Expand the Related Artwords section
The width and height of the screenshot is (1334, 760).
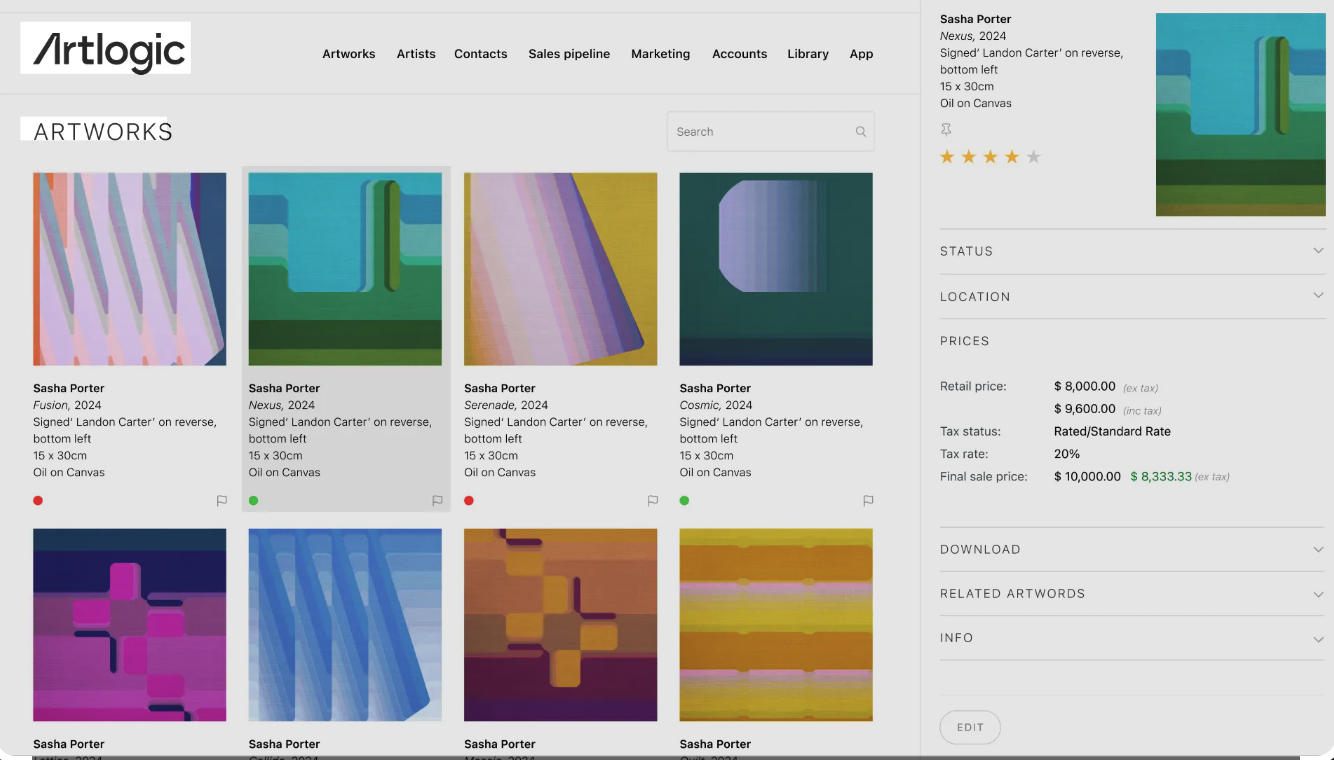tap(1132, 594)
